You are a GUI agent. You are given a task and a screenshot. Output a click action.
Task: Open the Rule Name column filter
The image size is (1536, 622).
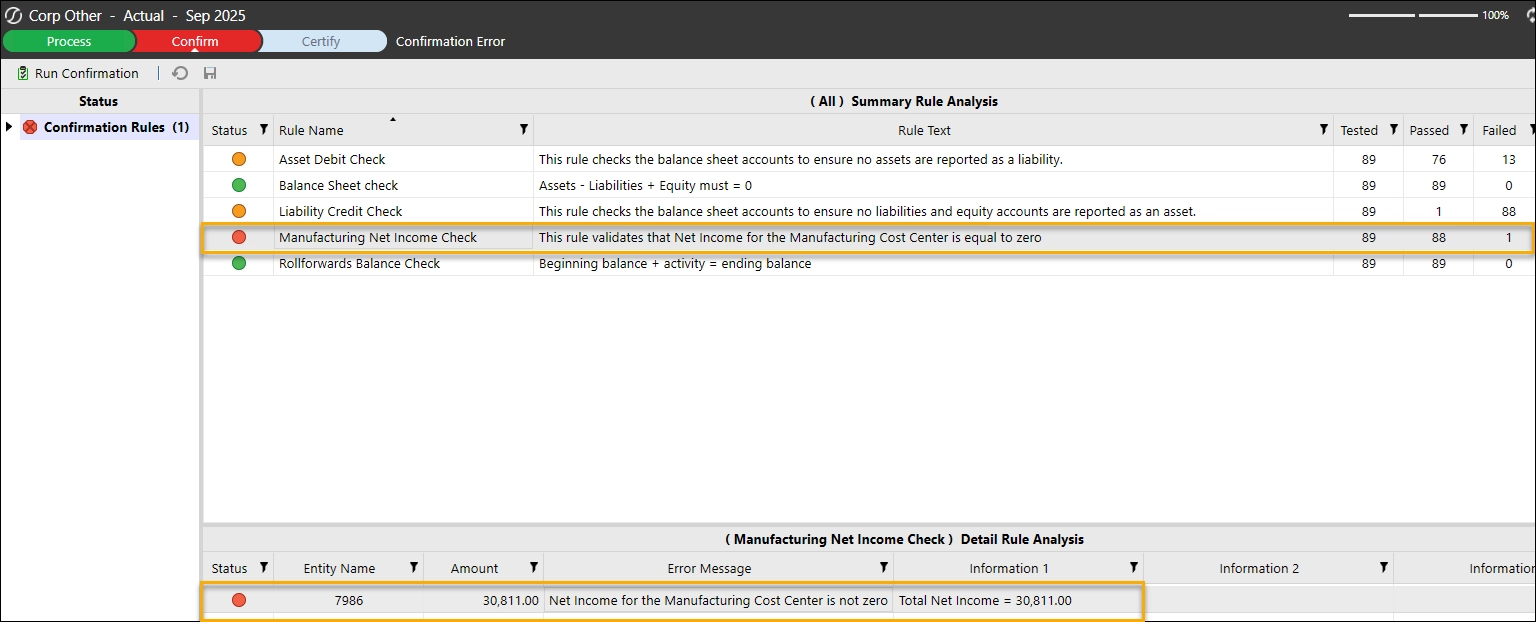pos(523,130)
